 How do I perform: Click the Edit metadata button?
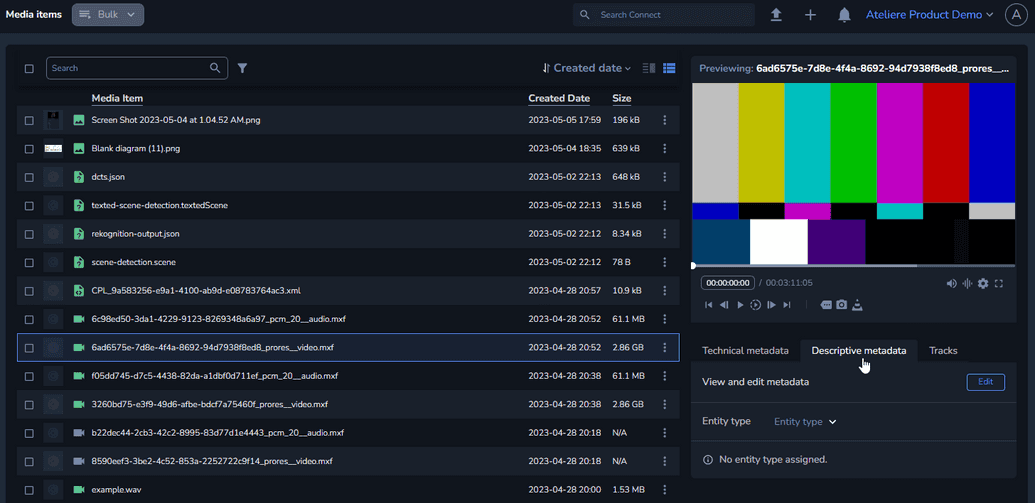(x=985, y=382)
